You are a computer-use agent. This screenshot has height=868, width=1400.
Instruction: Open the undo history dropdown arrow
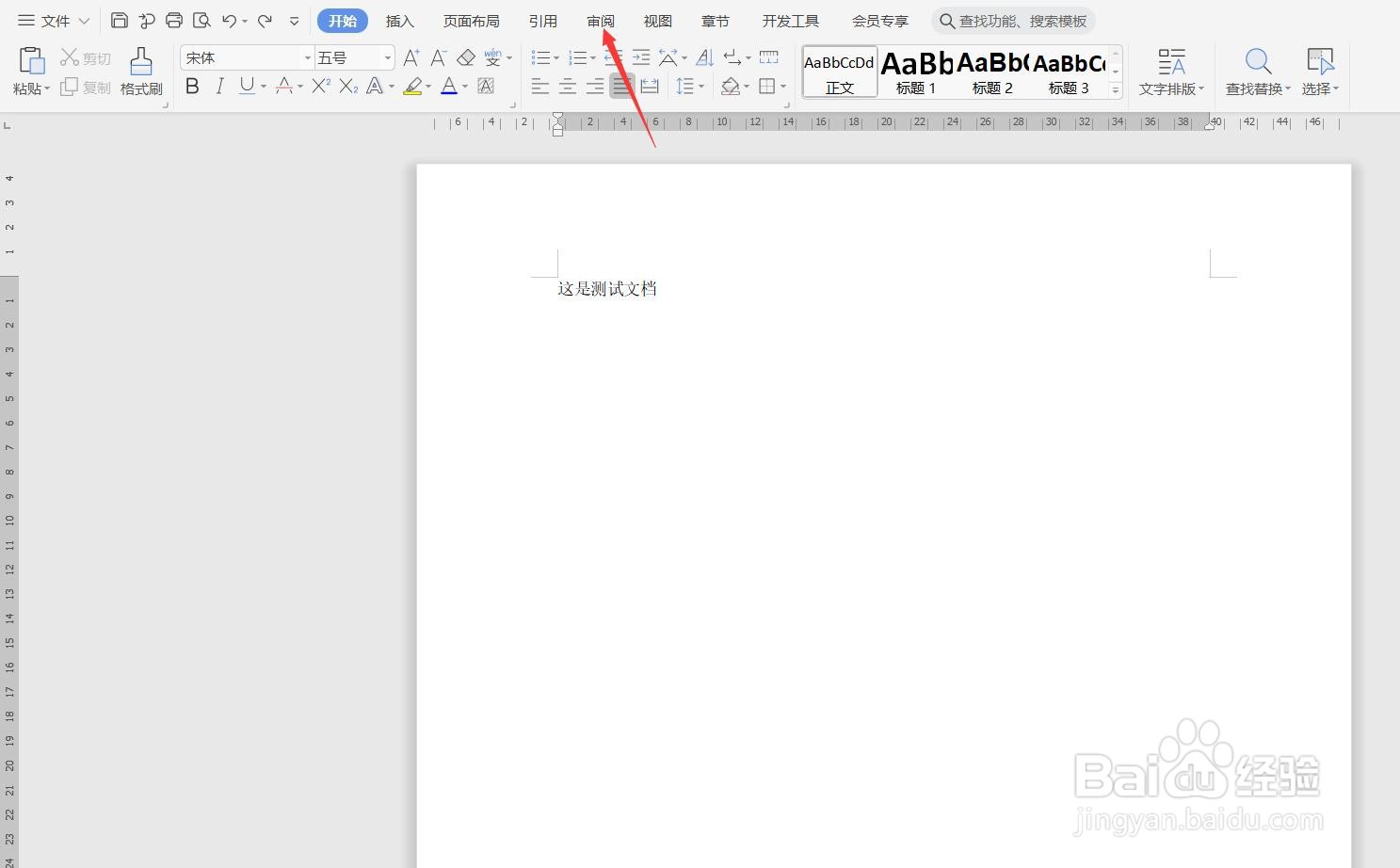[x=245, y=21]
